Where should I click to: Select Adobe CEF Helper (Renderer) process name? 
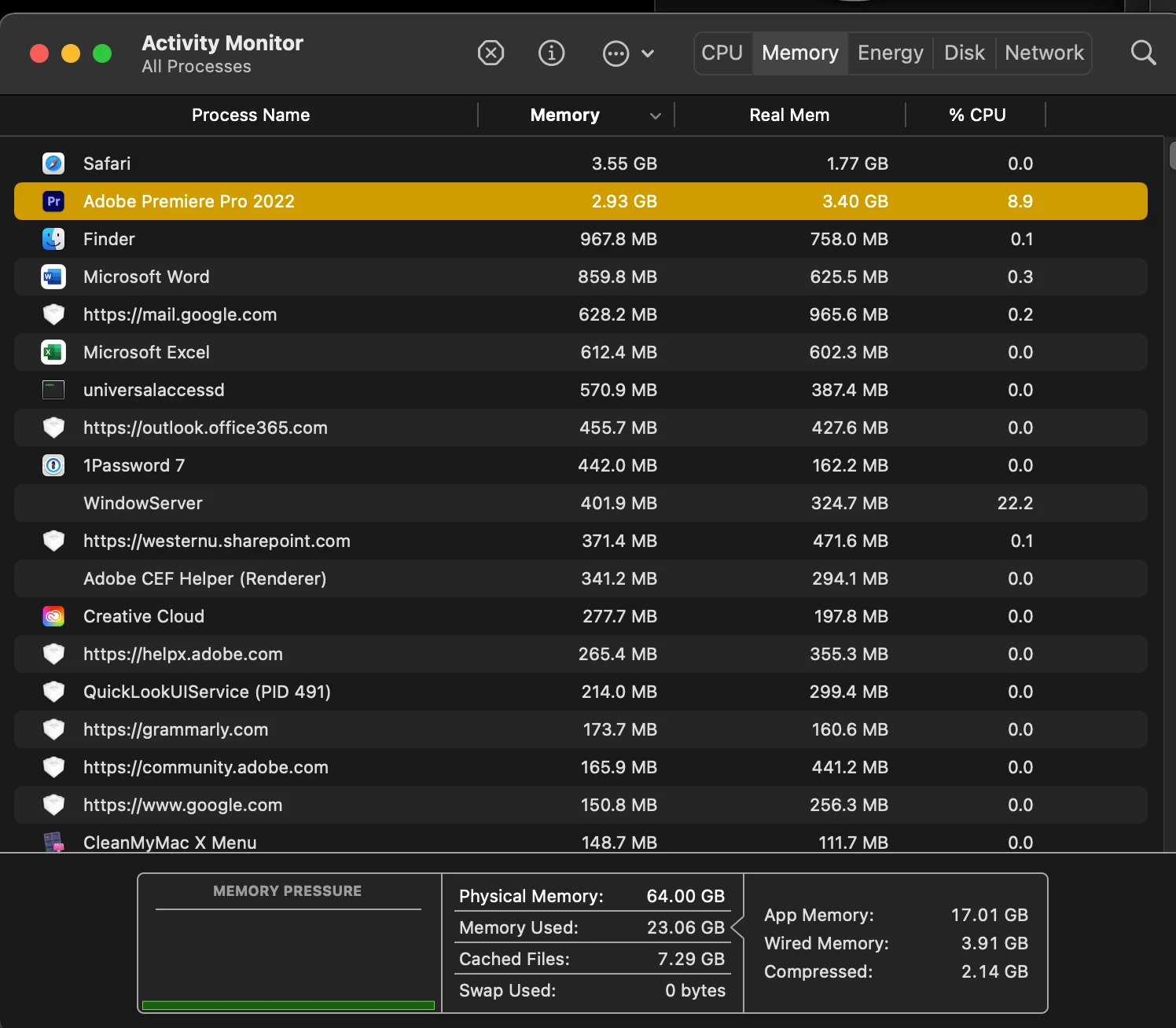[205, 578]
